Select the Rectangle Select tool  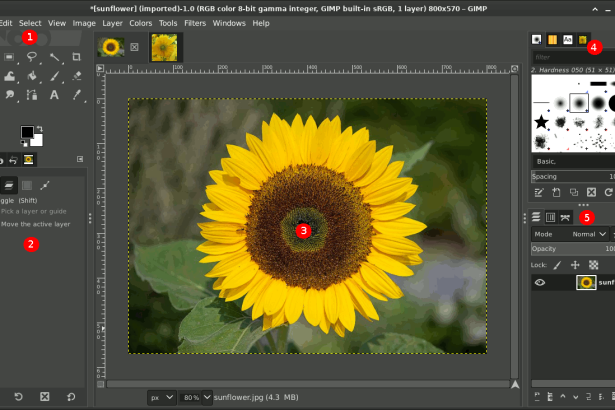click(x=10, y=57)
